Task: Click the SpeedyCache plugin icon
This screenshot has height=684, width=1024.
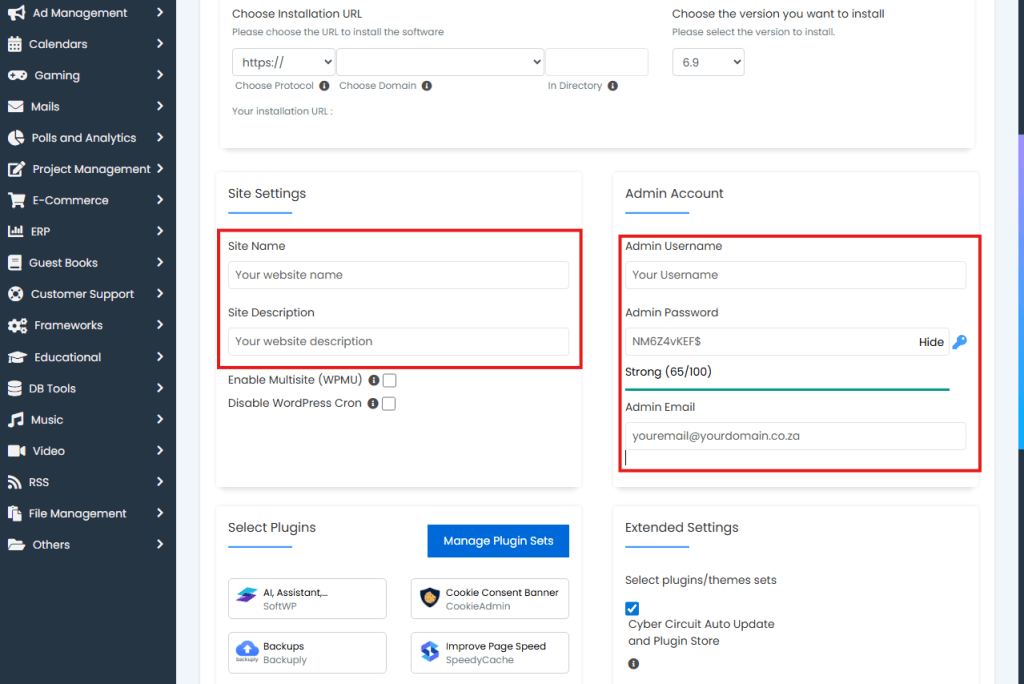Action: pos(430,652)
